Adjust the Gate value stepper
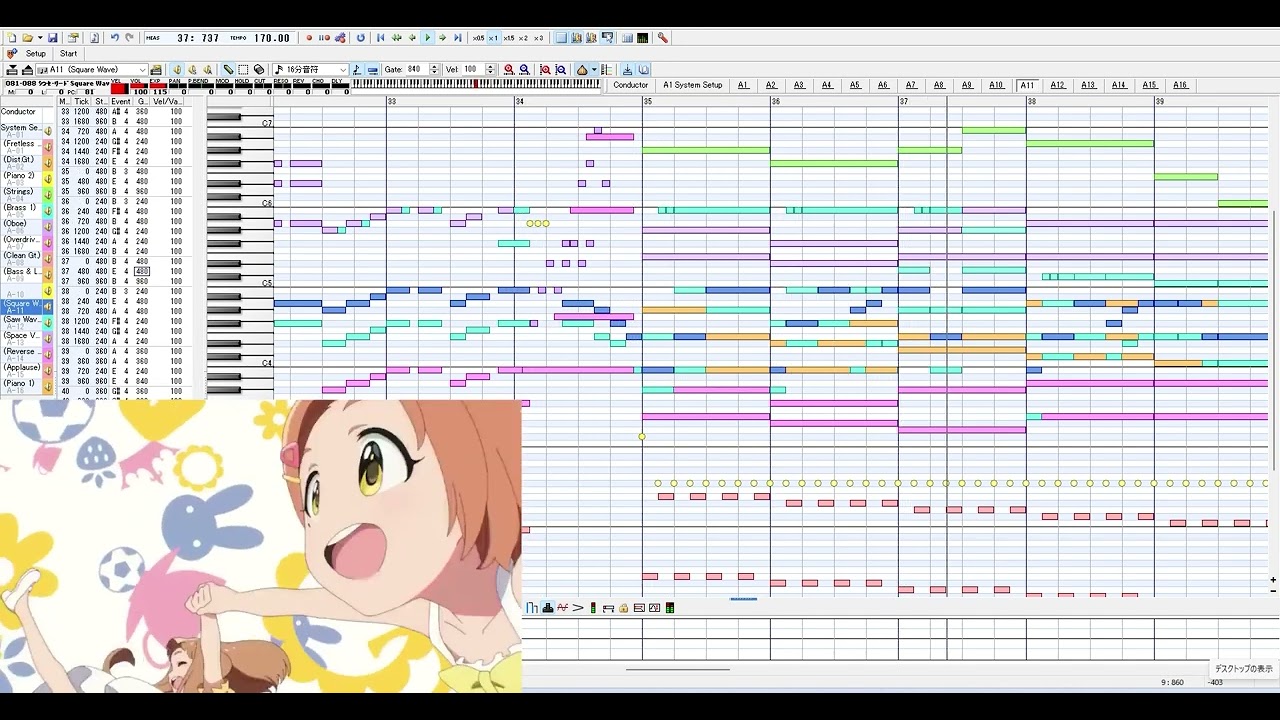Screen dimensions: 1280x720 tap(434, 70)
